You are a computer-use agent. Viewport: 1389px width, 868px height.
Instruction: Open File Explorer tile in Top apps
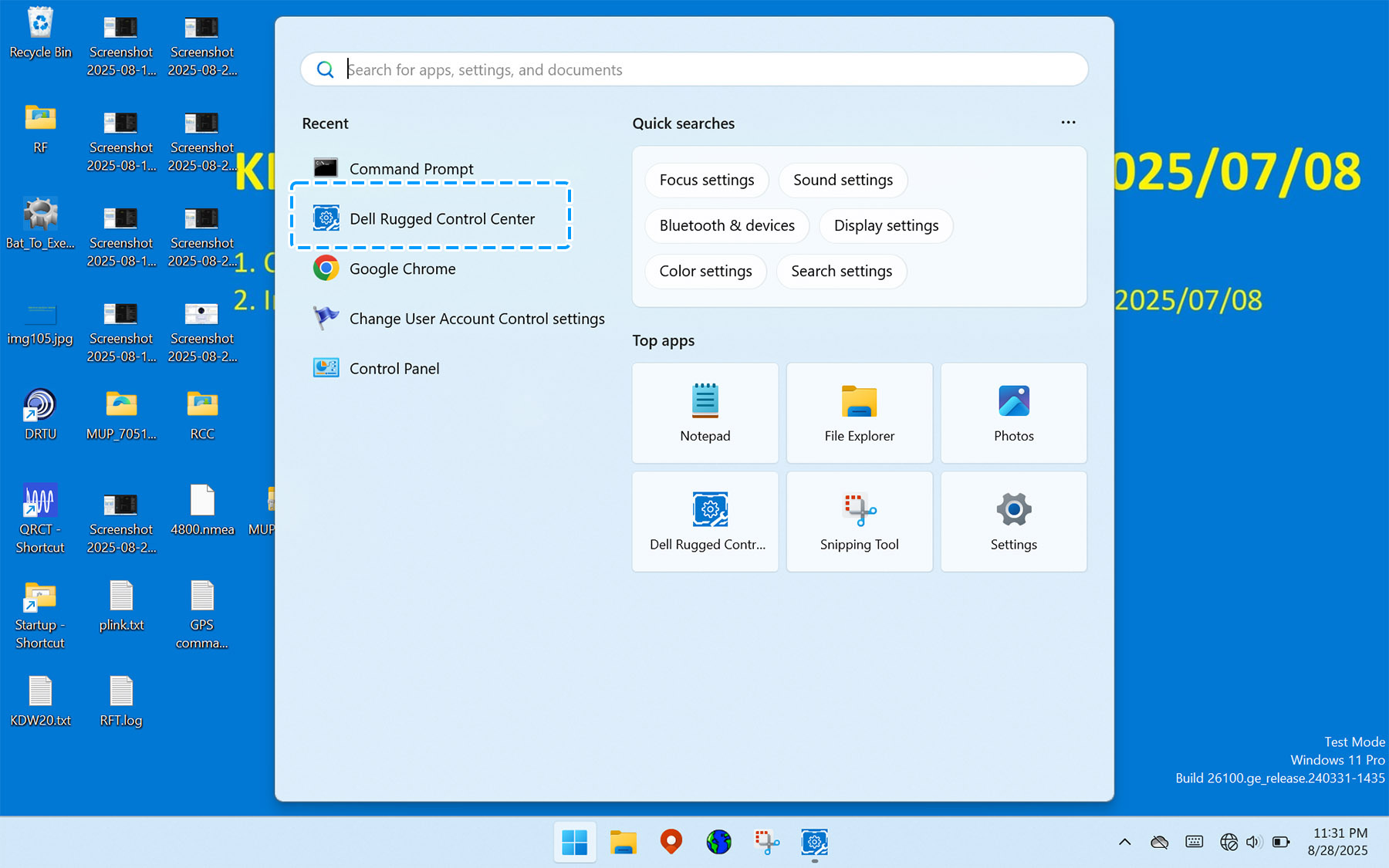(x=860, y=413)
